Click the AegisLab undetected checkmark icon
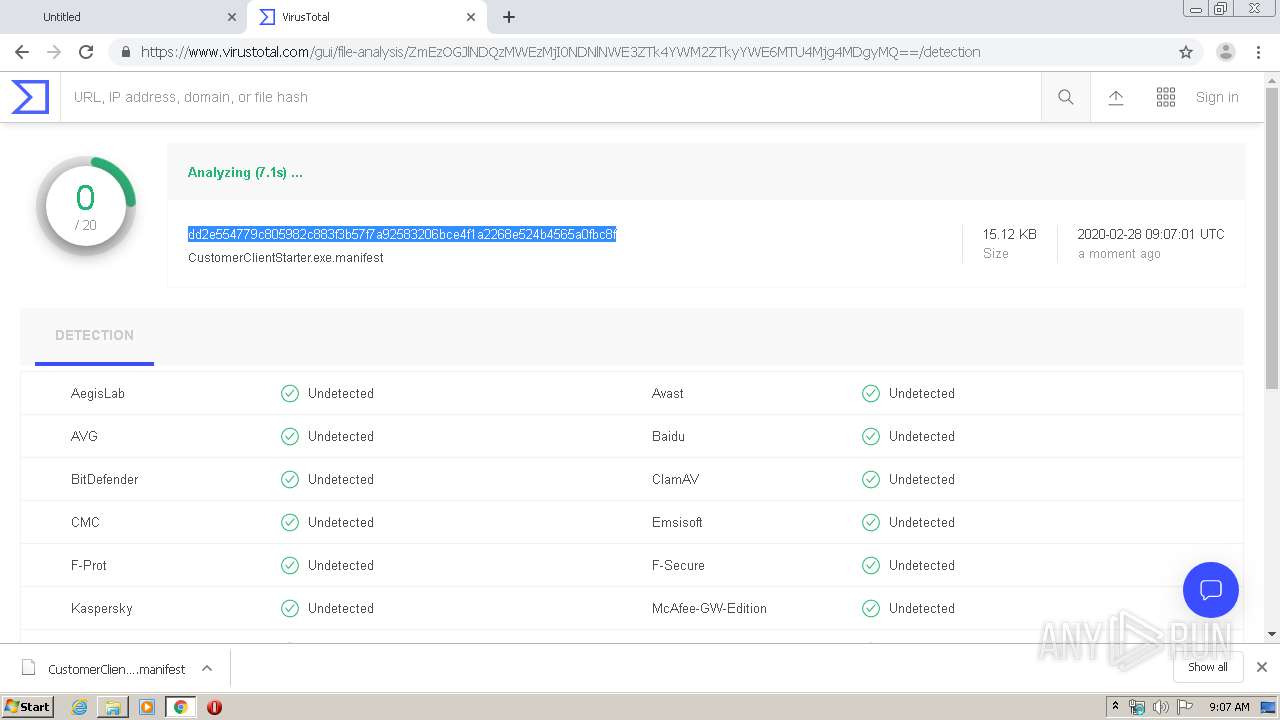 point(290,393)
